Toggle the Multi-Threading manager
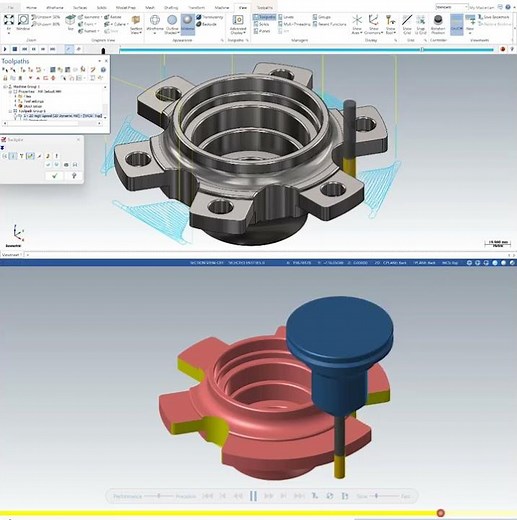Screen dimensions: 517x520 click(x=294, y=24)
